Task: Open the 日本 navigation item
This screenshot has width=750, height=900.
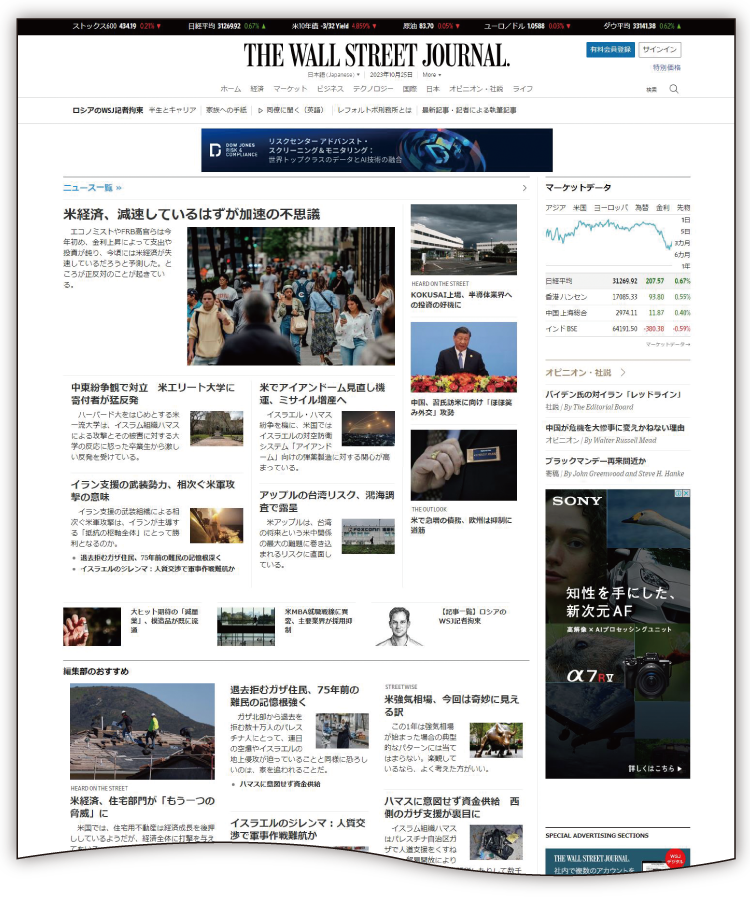Action: [x=433, y=89]
